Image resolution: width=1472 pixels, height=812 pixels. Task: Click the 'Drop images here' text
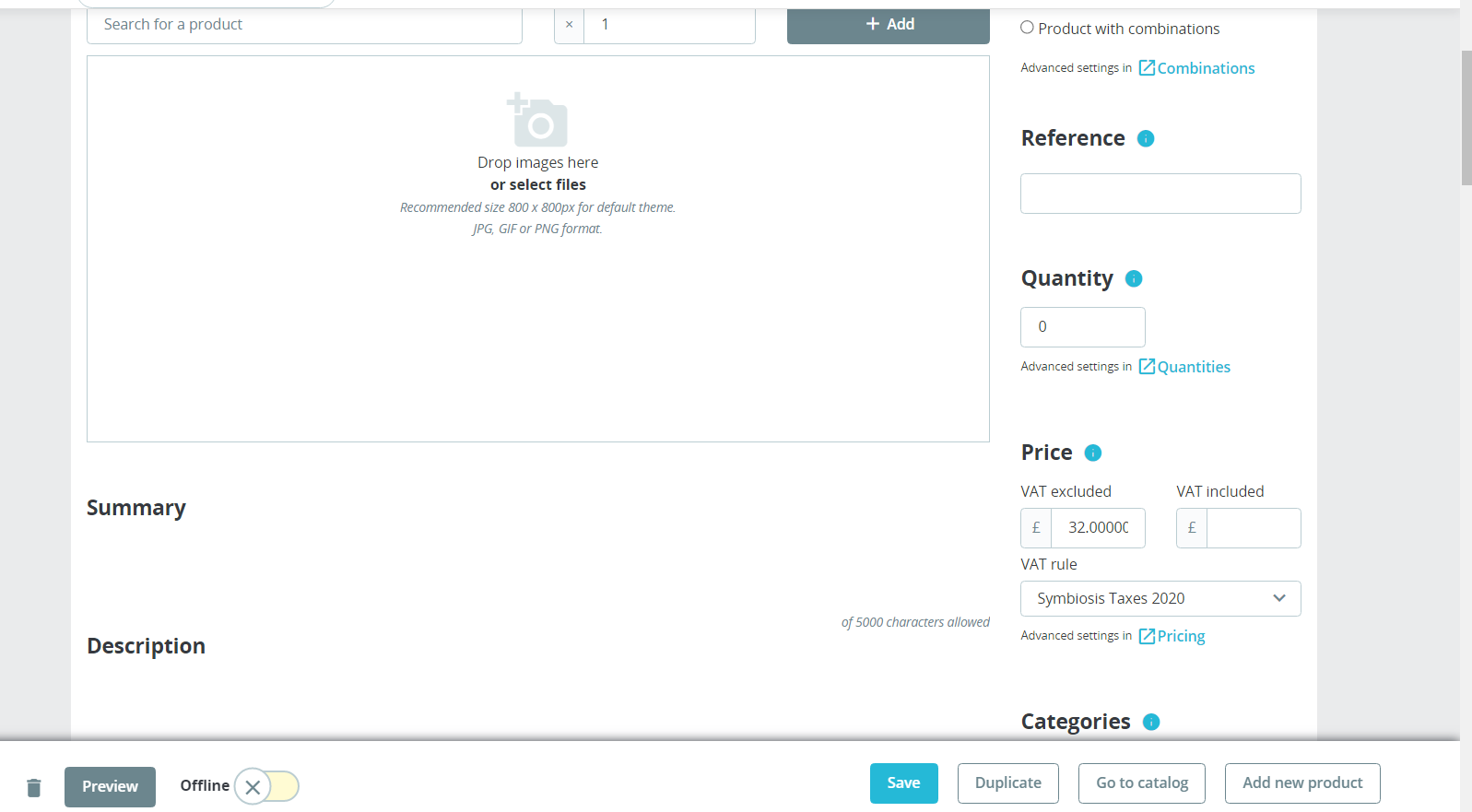coord(538,162)
